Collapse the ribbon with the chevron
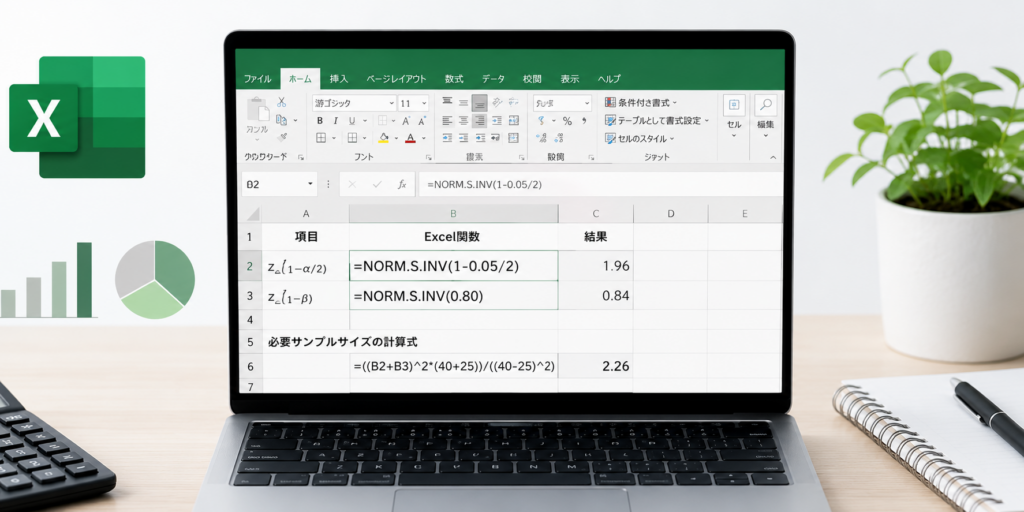 click(x=773, y=157)
